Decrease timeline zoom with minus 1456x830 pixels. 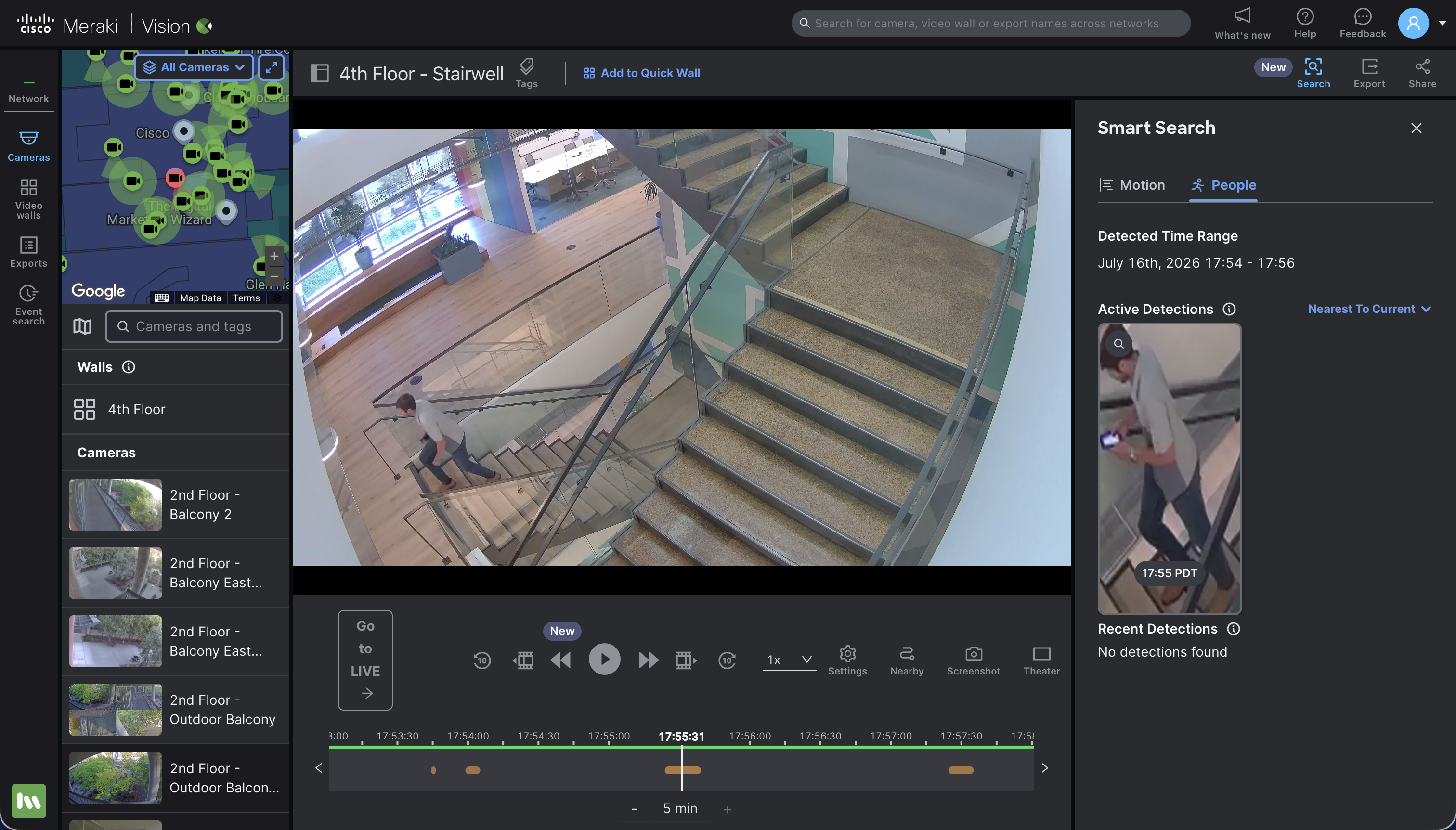point(634,809)
